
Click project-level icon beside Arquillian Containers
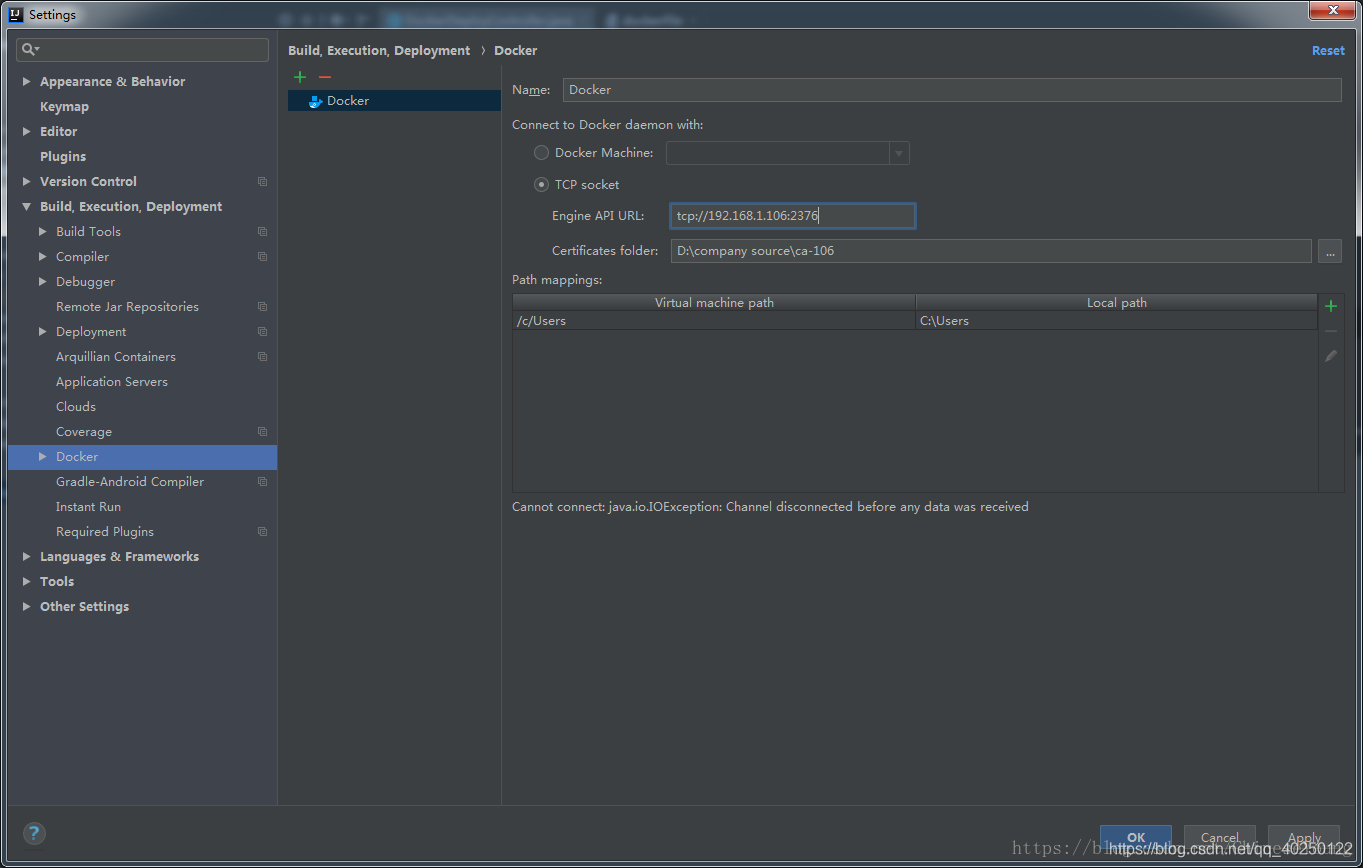coord(262,357)
